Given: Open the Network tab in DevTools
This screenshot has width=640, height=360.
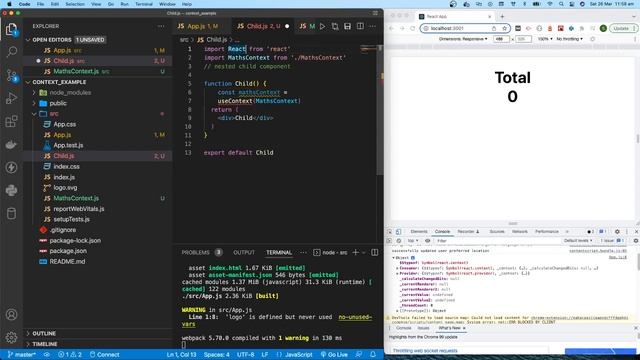Looking at the screenshot, I should click(x=520, y=231).
